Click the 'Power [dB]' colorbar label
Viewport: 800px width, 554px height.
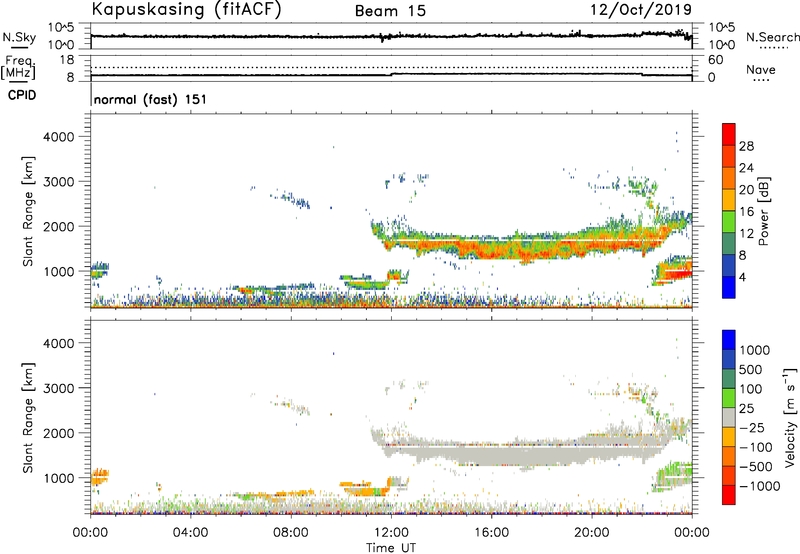tap(763, 211)
